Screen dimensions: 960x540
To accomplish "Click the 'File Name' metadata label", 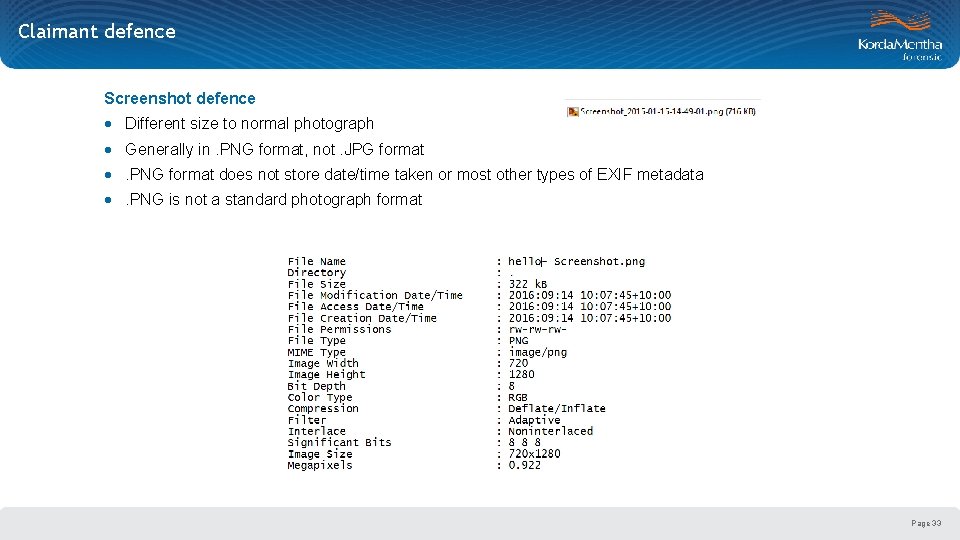I will [317, 261].
